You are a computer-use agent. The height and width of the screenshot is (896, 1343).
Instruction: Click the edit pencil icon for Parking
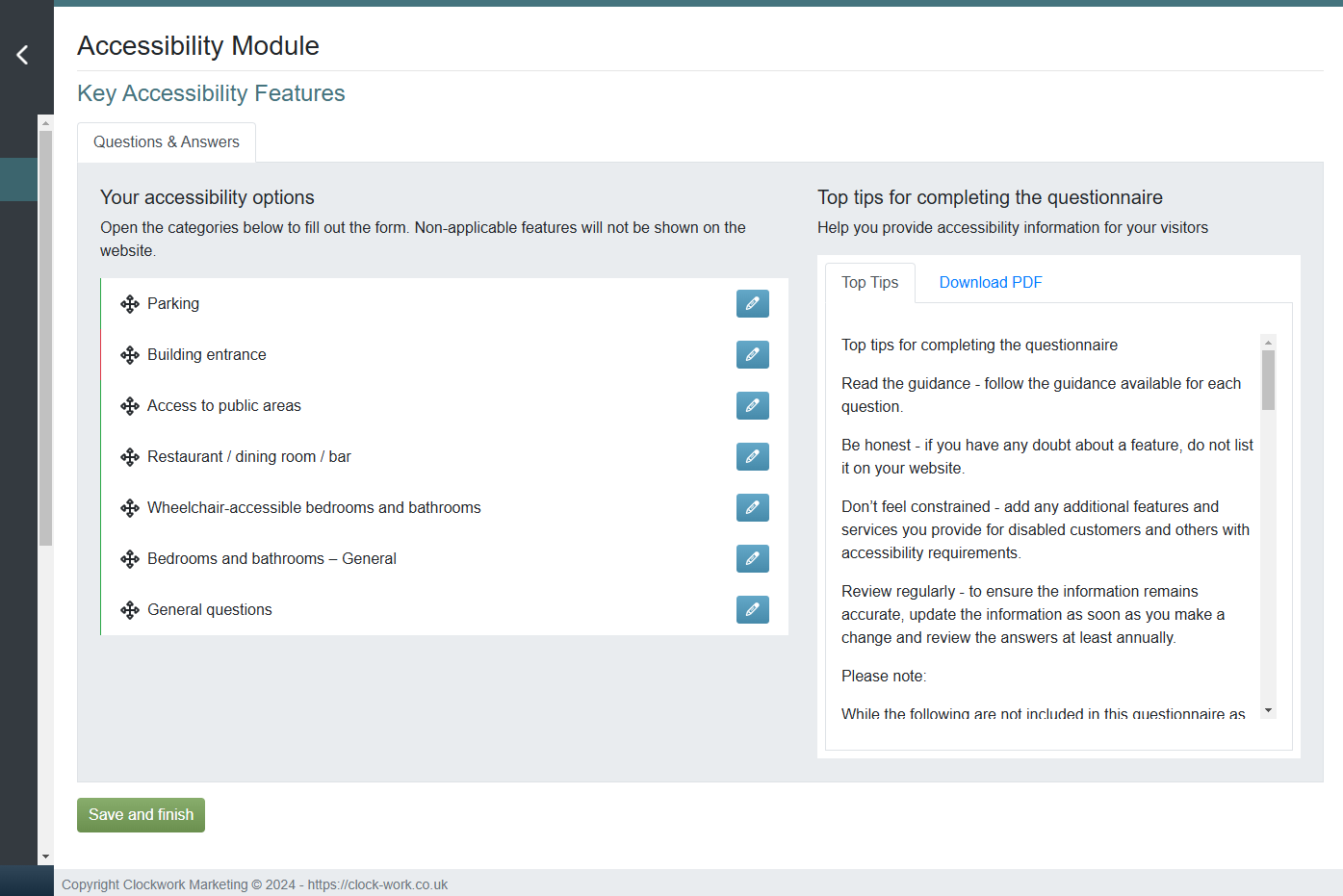pos(752,303)
